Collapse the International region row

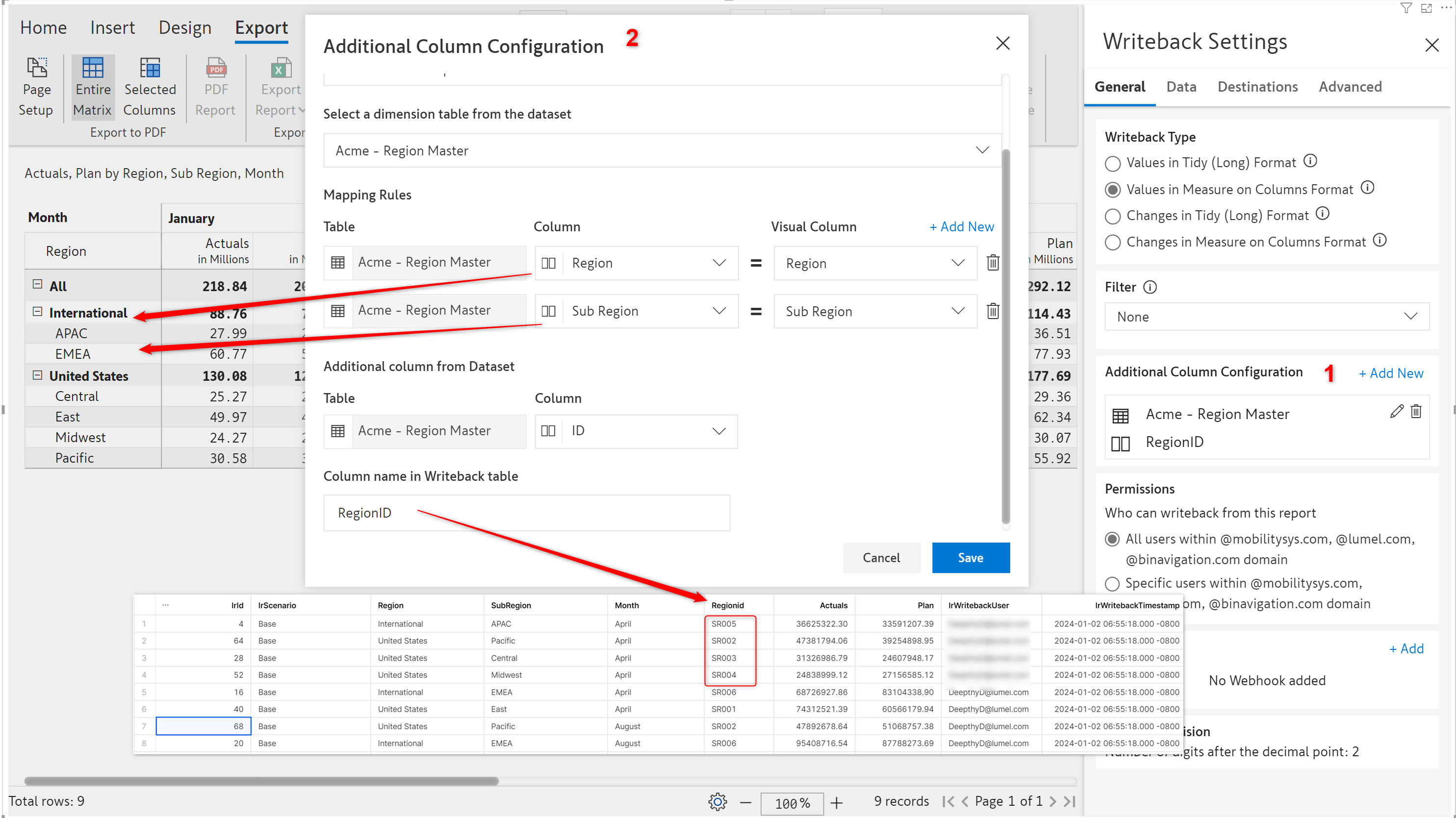[x=37, y=312]
